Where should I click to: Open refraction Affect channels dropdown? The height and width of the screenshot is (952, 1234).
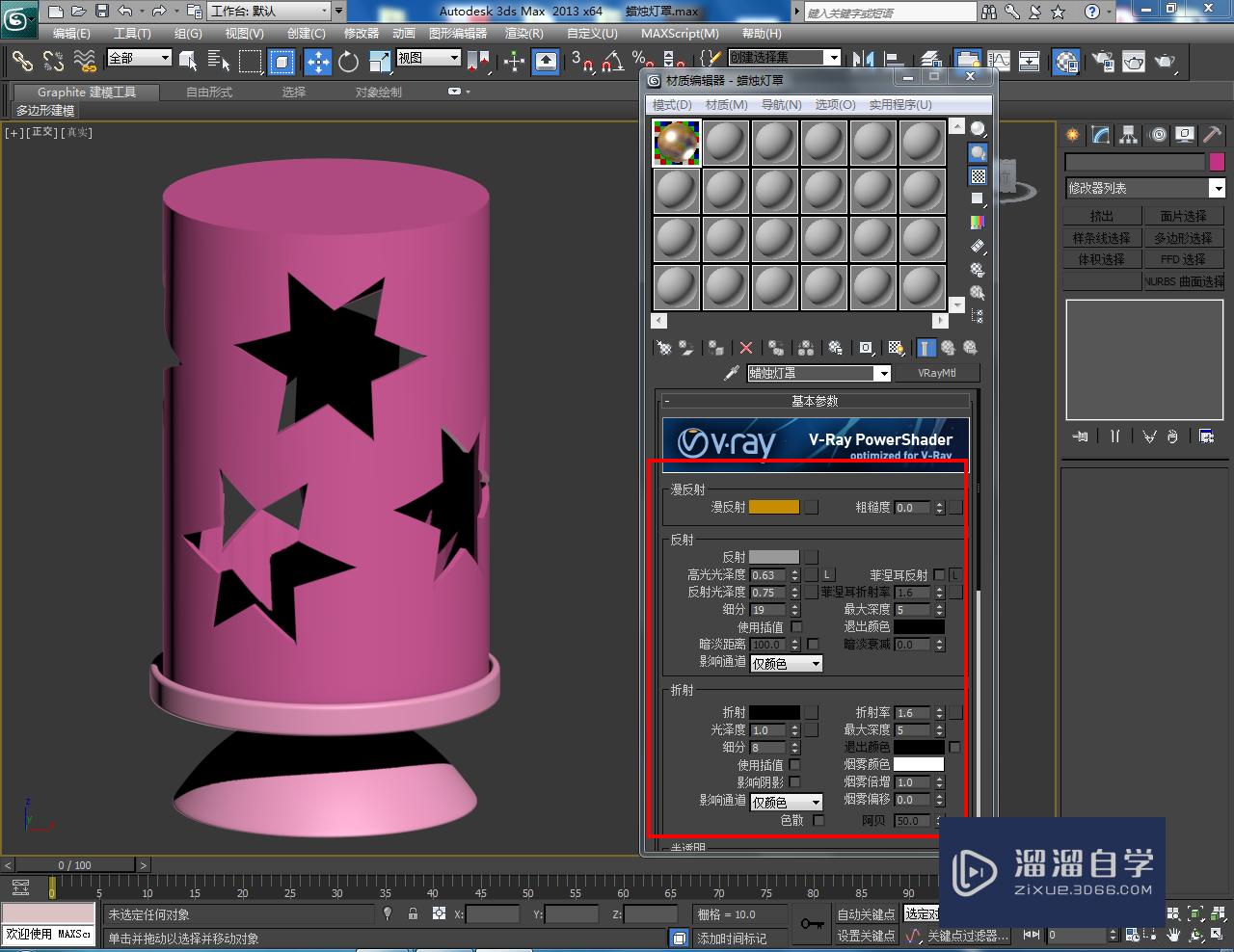tap(786, 802)
